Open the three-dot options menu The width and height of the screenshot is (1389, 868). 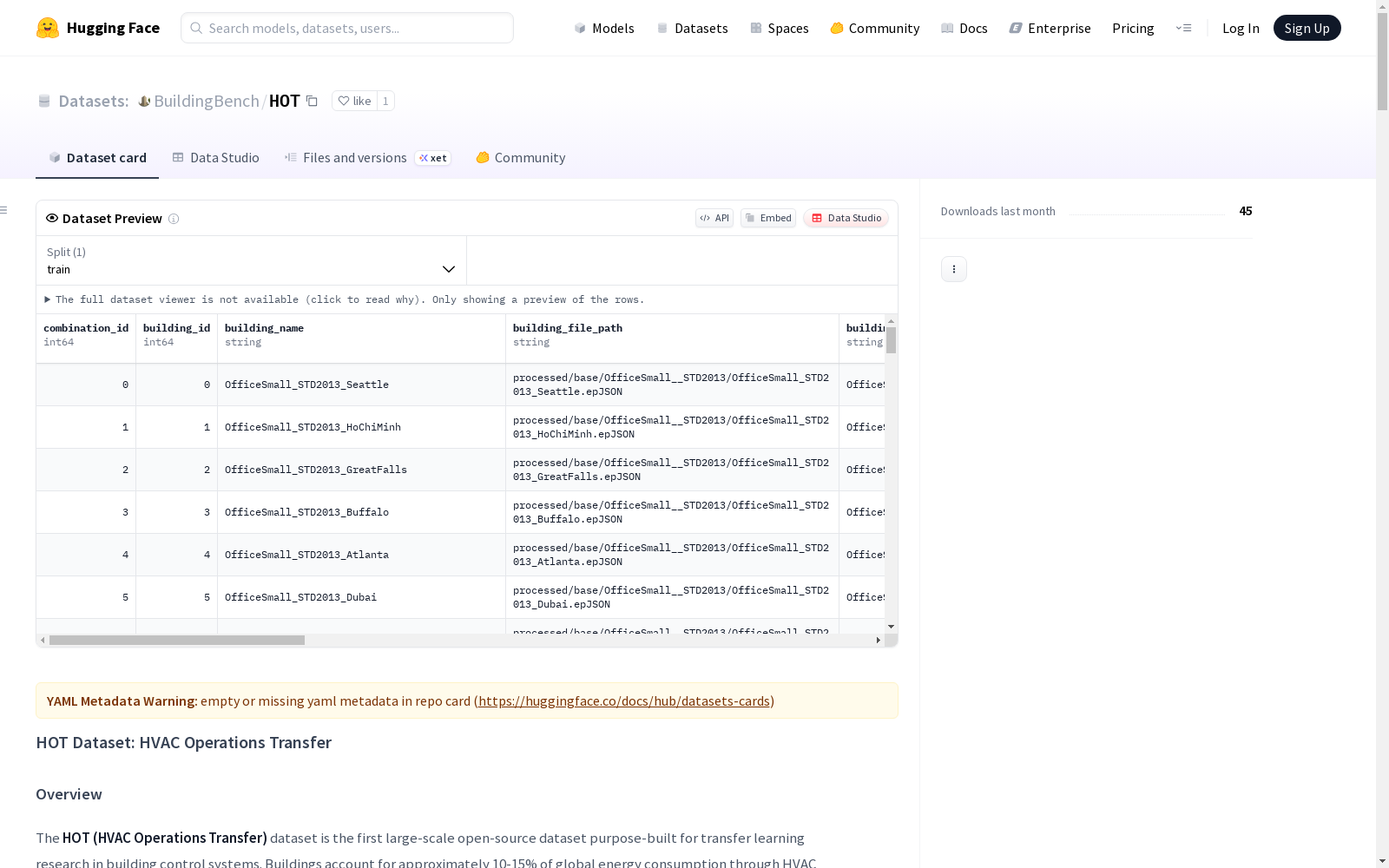click(x=954, y=269)
